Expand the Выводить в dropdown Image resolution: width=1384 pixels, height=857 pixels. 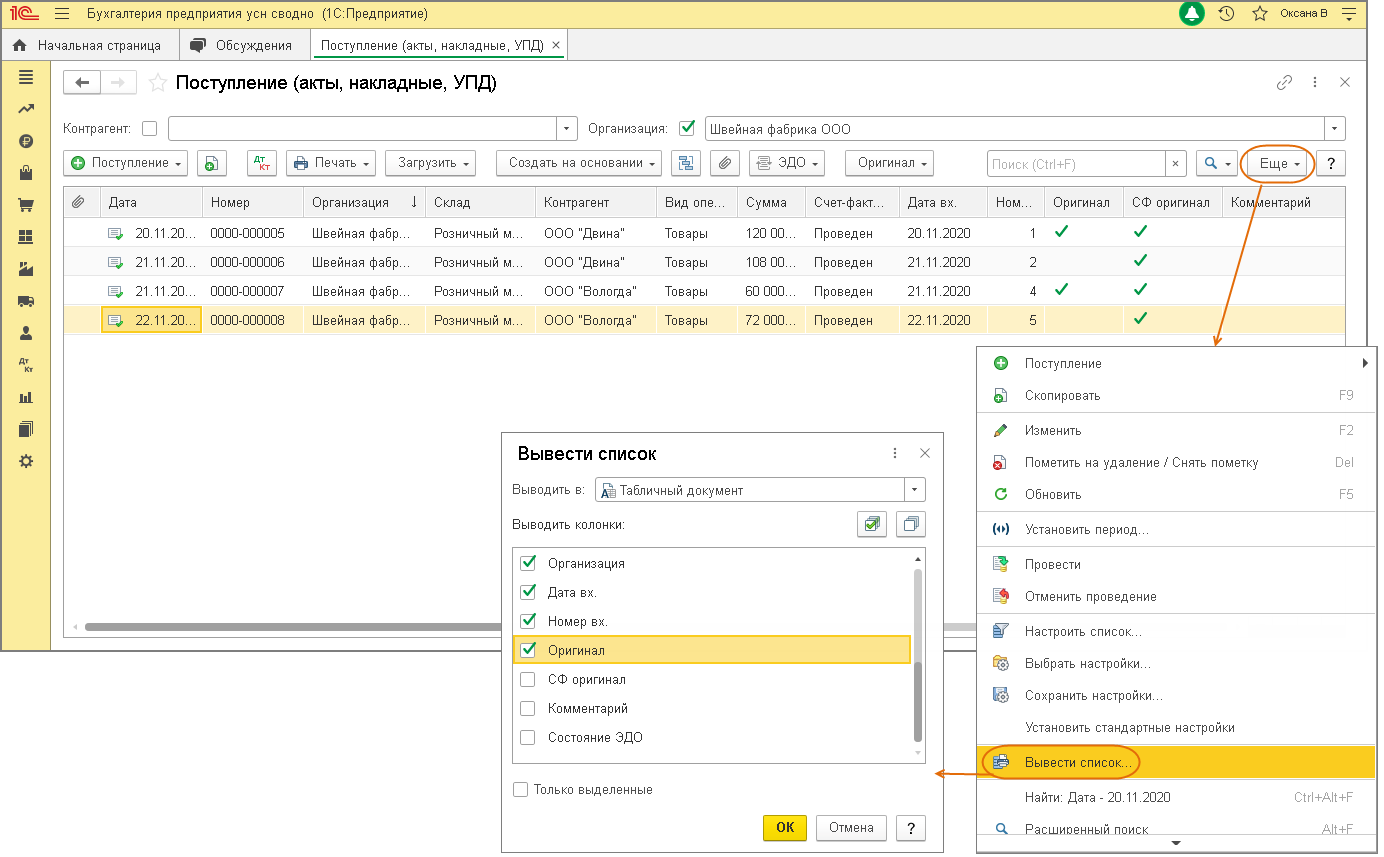(x=914, y=490)
